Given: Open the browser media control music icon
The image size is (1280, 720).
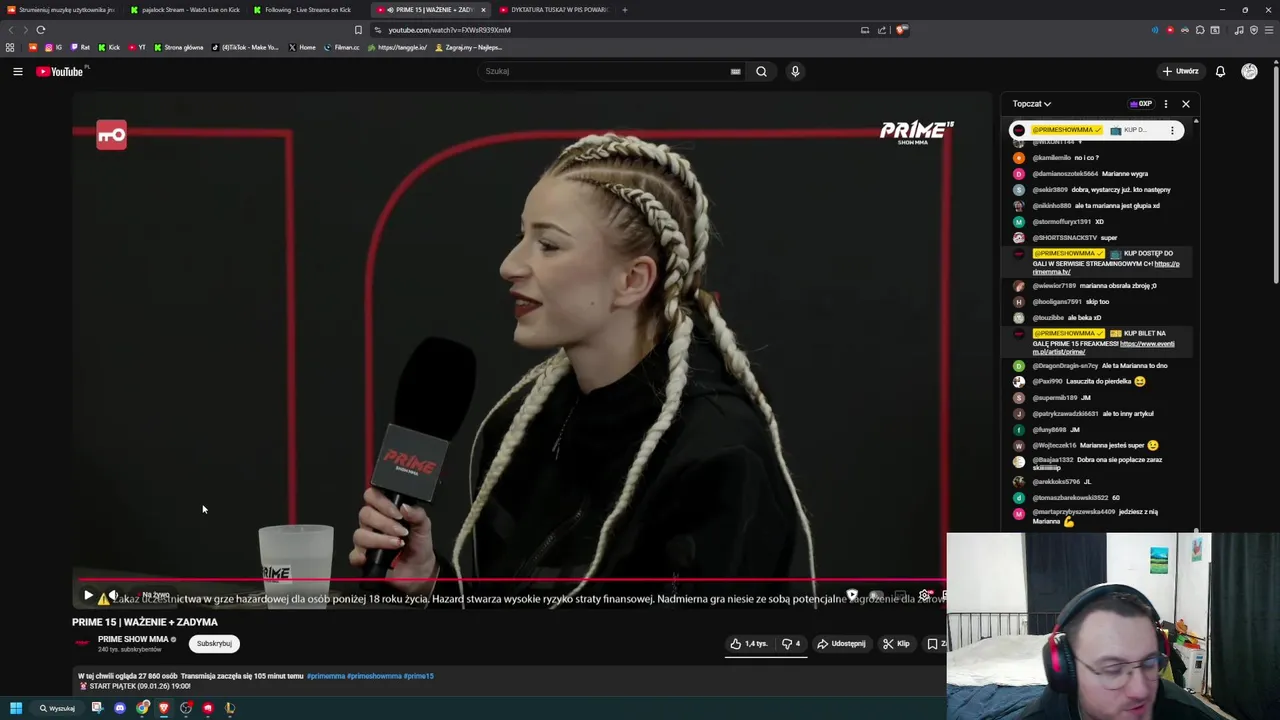Looking at the screenshot, I should [1239, 30].
